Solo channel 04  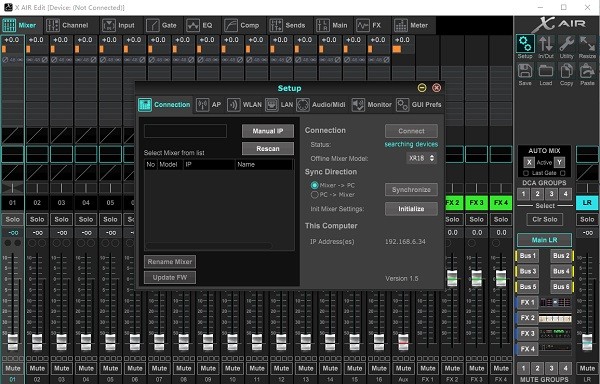pyautogui.click(x=86, y=220)
